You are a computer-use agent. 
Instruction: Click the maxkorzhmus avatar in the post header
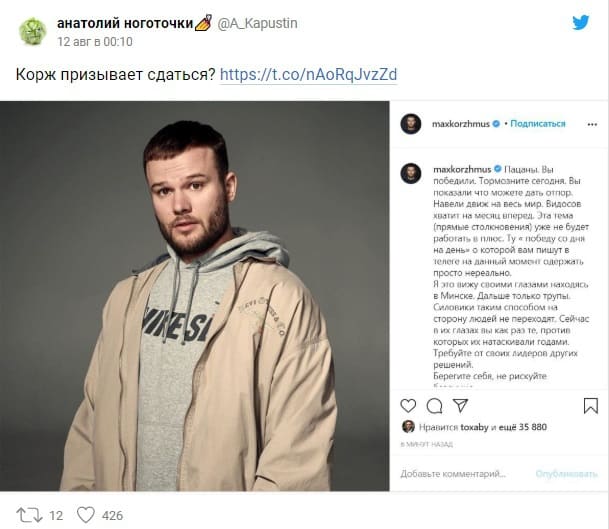click(411, 124)
